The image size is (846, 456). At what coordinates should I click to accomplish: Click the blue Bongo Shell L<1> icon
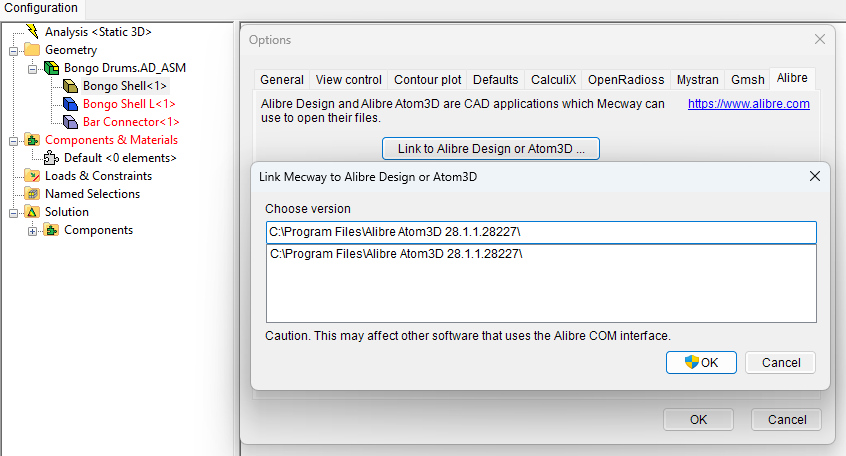(70, 104)
